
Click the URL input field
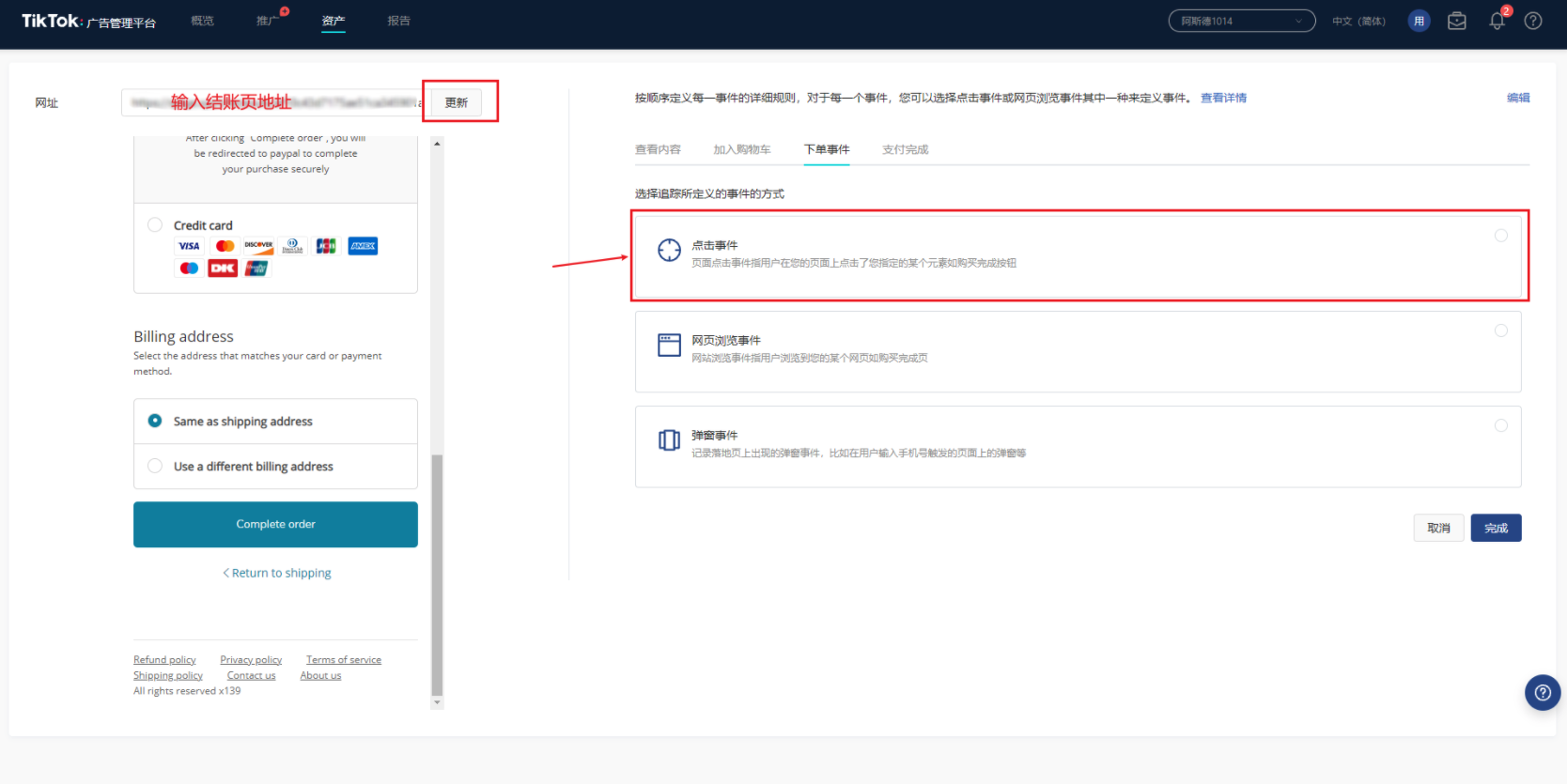click(x=272, y=102)
